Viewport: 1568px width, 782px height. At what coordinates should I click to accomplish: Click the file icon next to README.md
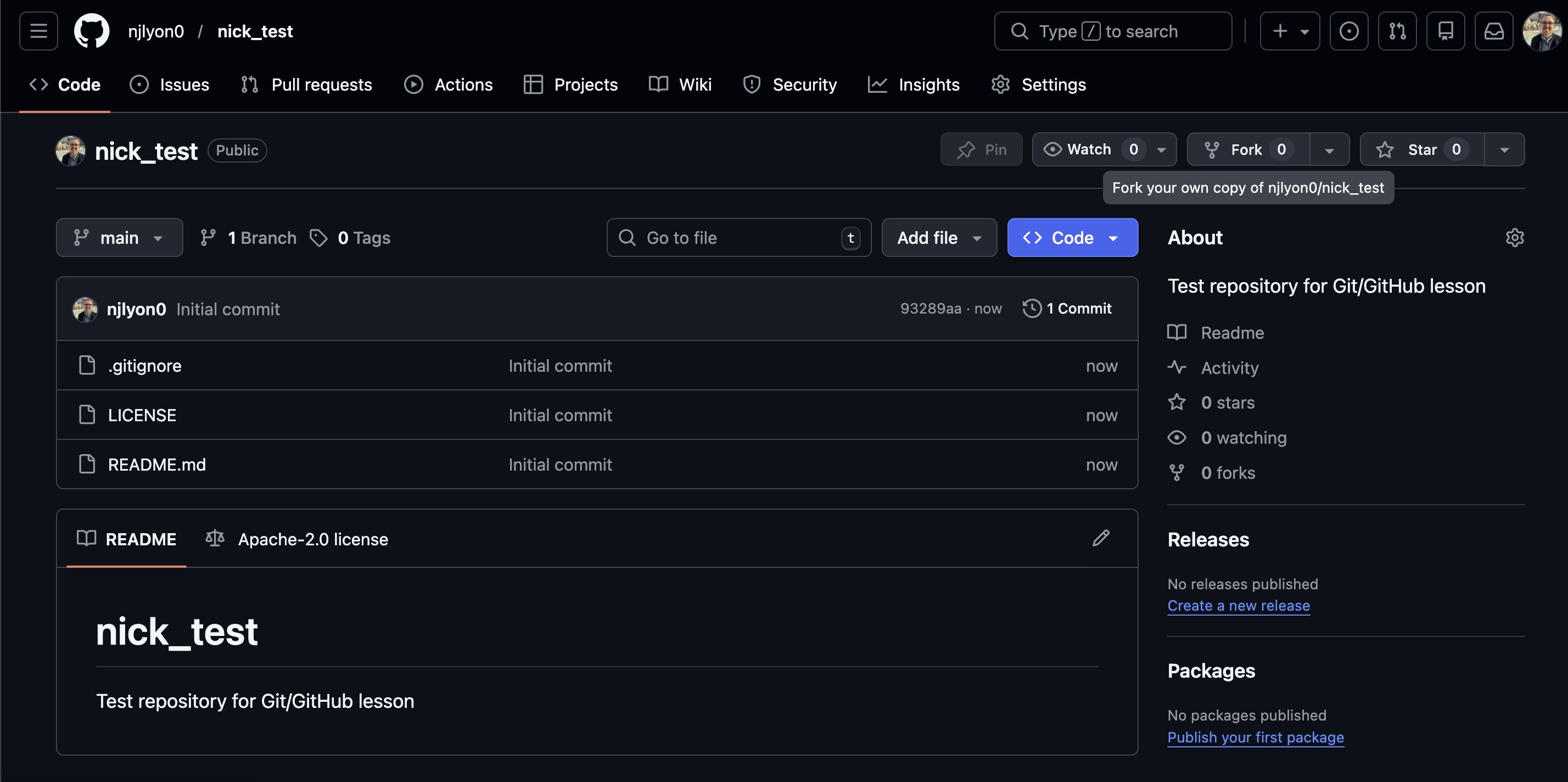click(x=87, y=464)
